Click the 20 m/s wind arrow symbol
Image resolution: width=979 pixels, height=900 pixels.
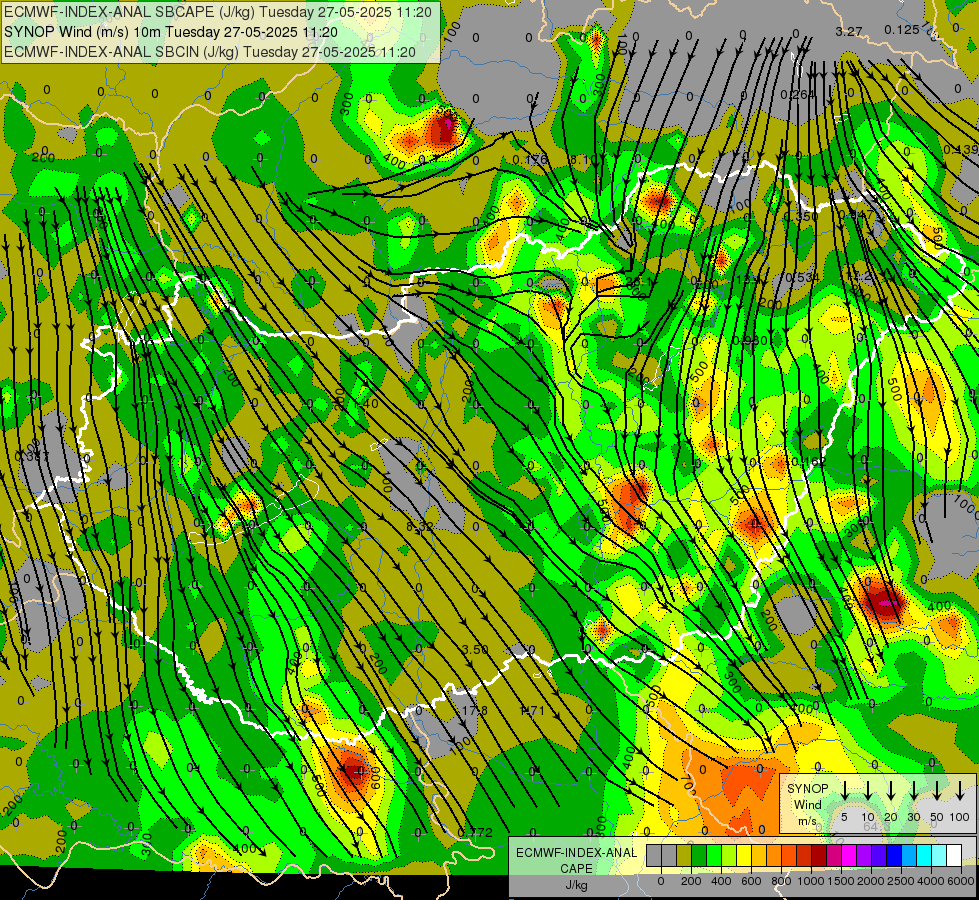[891, 790]
